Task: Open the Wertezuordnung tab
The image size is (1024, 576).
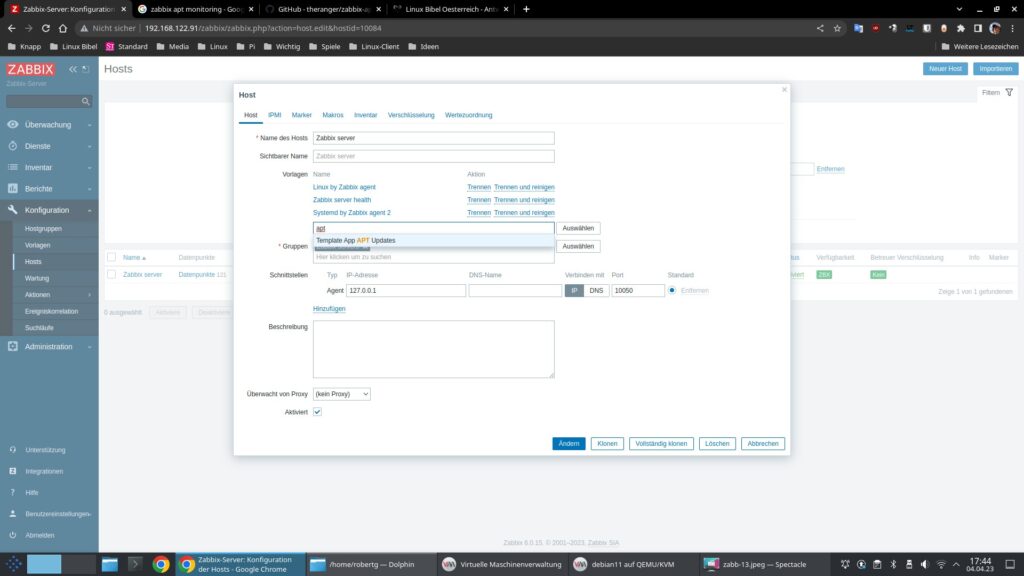Action: coord(469,115)
